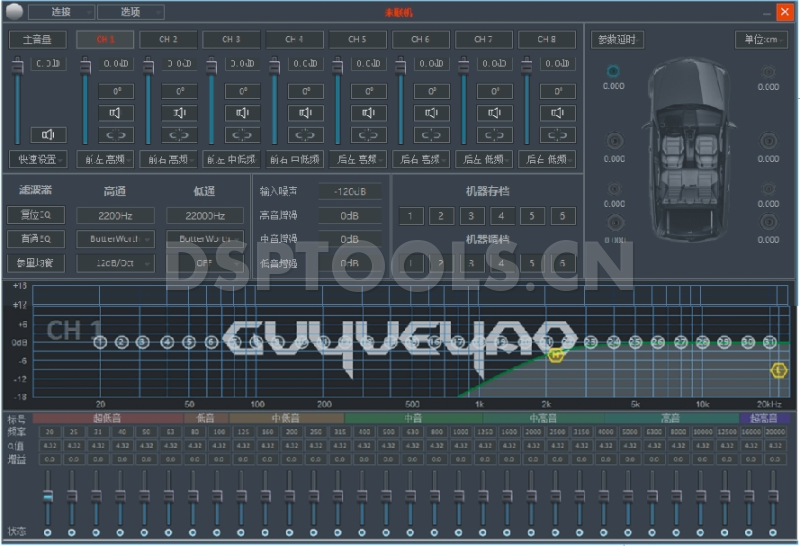Click 机器存档 save slot 4
This screenshot has width=800, height=546.
pos(502,216)
